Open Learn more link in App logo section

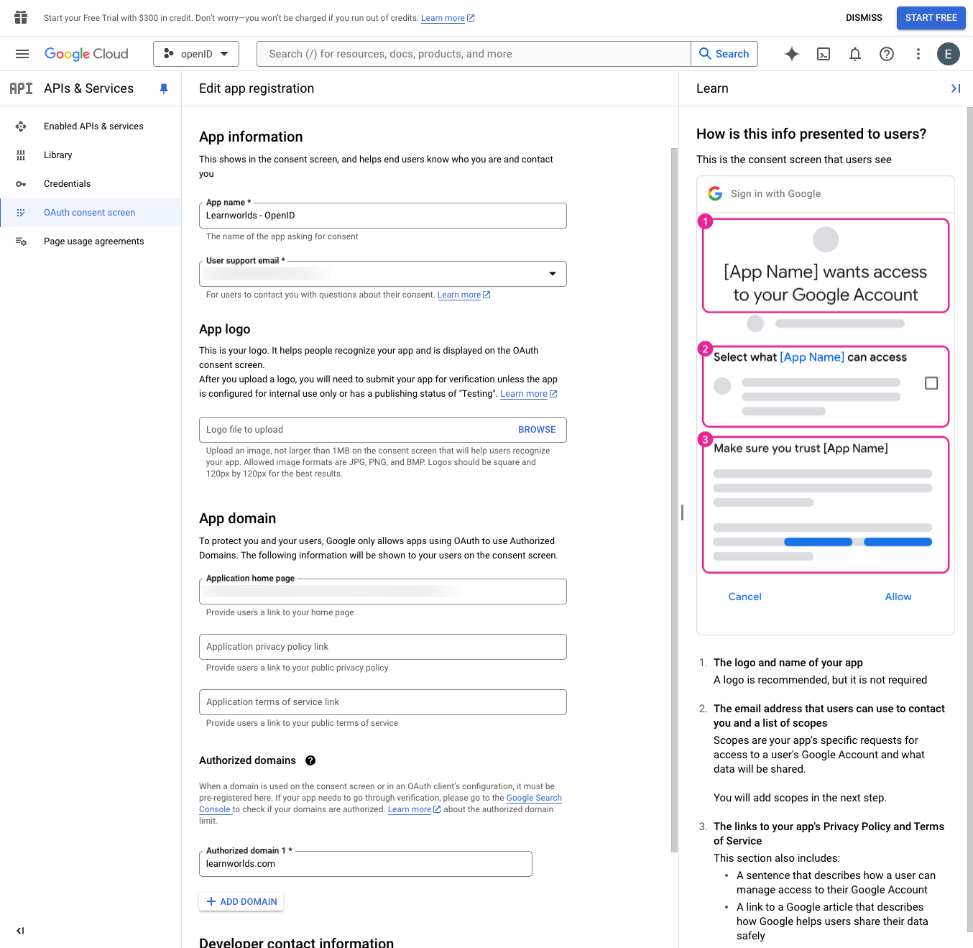(x=529, y=394)
